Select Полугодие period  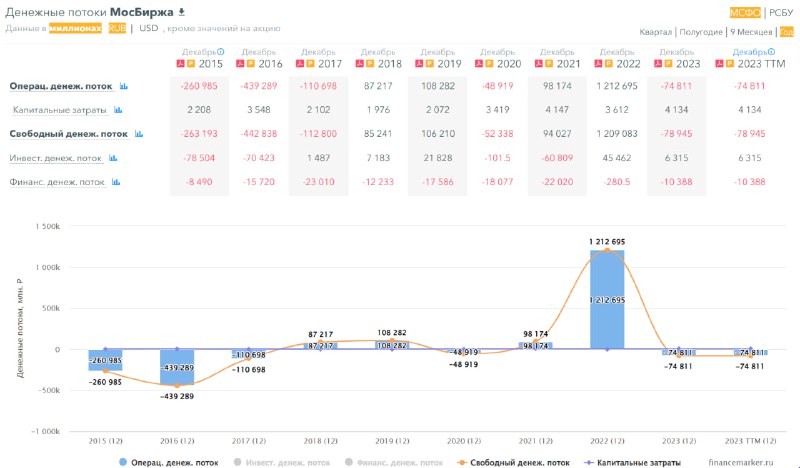click(x=701, y=32)
